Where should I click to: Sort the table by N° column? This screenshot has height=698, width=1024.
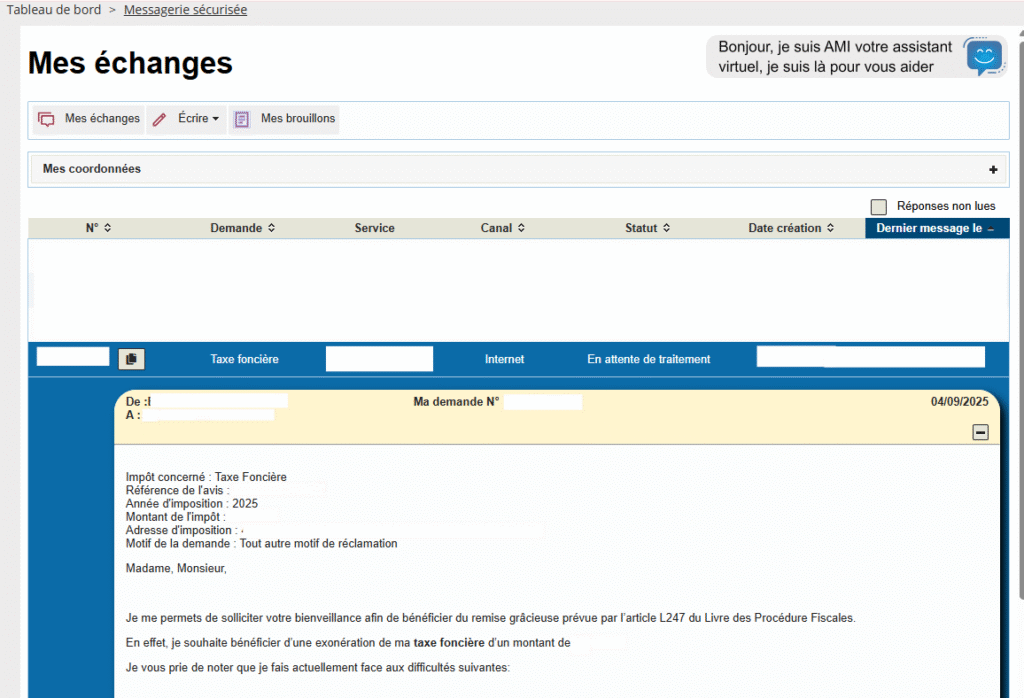click(x=98, y=228)
